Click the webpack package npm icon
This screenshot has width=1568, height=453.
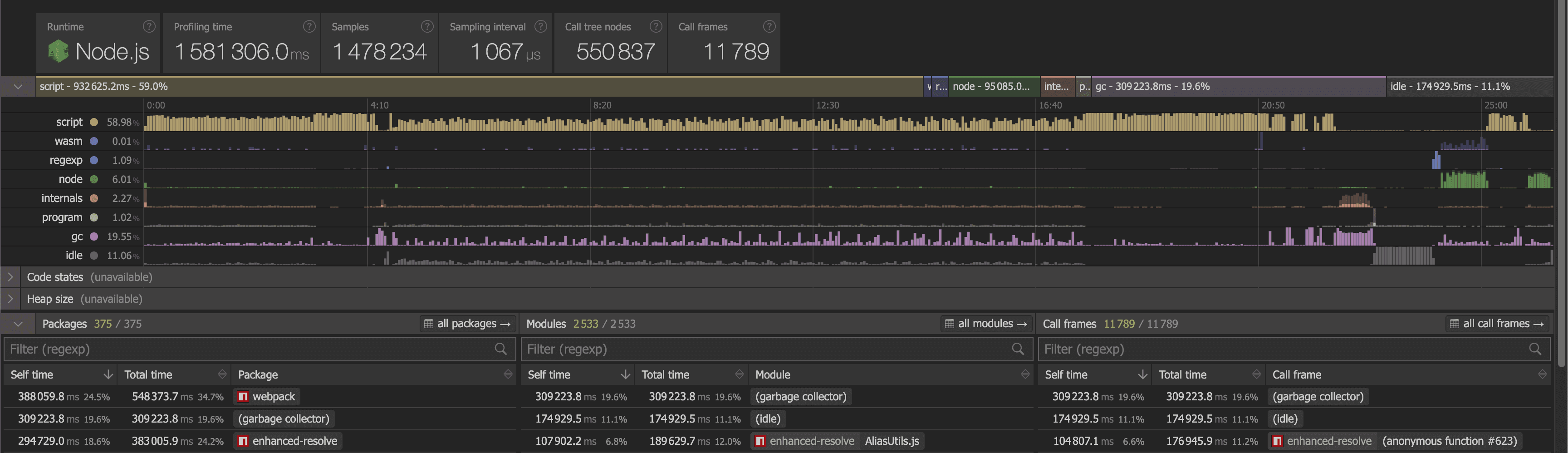(243, 396)
